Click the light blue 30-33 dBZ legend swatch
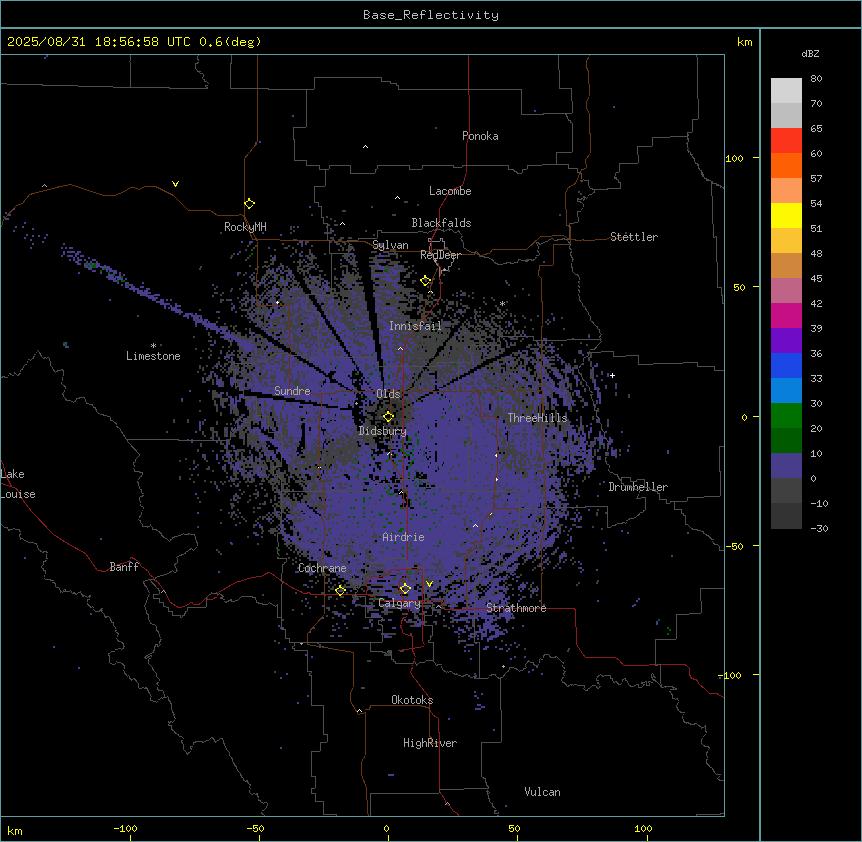 click(x=786, y=391)
